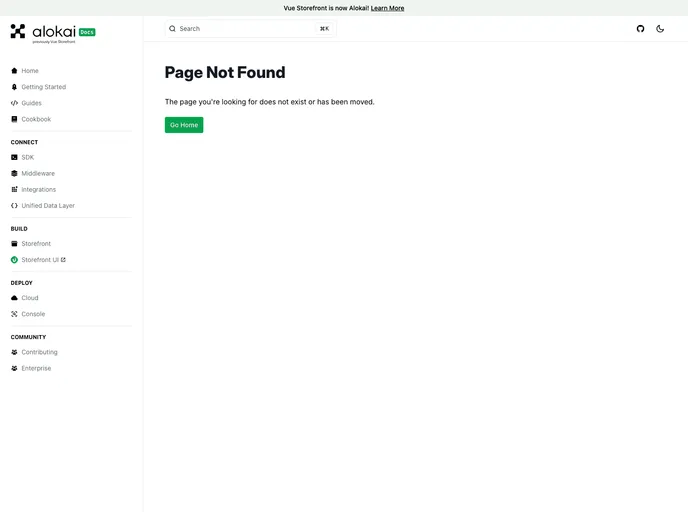Open the Storefront docs

pos(36,243)
